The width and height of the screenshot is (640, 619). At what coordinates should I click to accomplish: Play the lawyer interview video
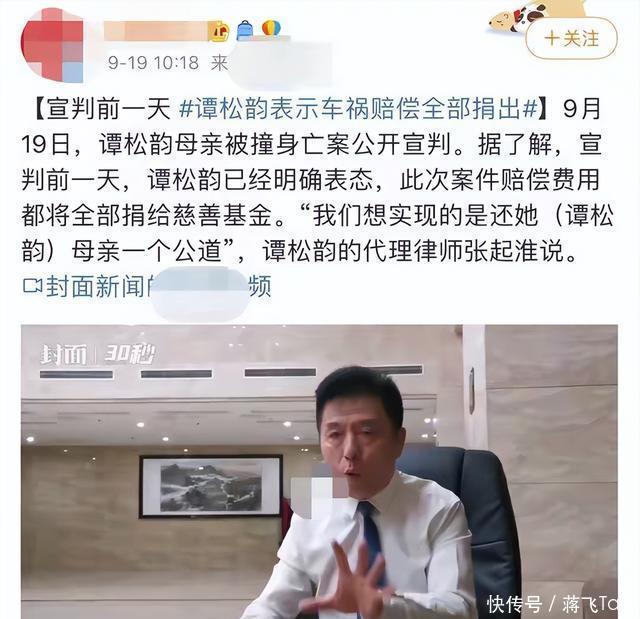click(x=319, y=472)
